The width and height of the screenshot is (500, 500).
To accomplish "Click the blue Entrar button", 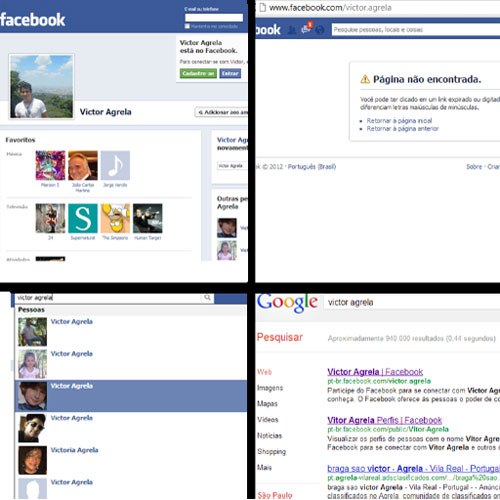I will [230, 73].
